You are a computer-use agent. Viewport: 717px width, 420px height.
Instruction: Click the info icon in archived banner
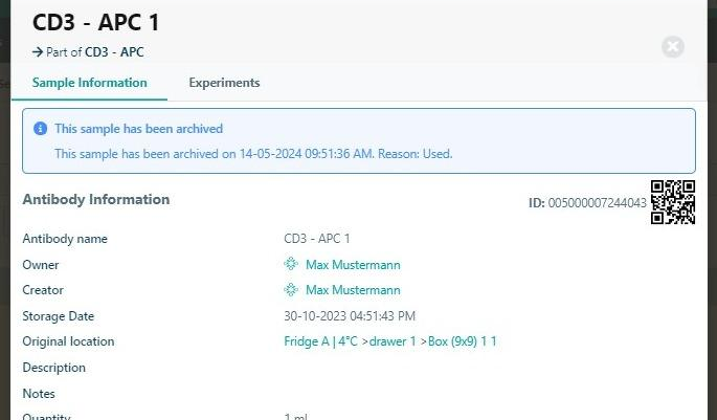point(40,129)
